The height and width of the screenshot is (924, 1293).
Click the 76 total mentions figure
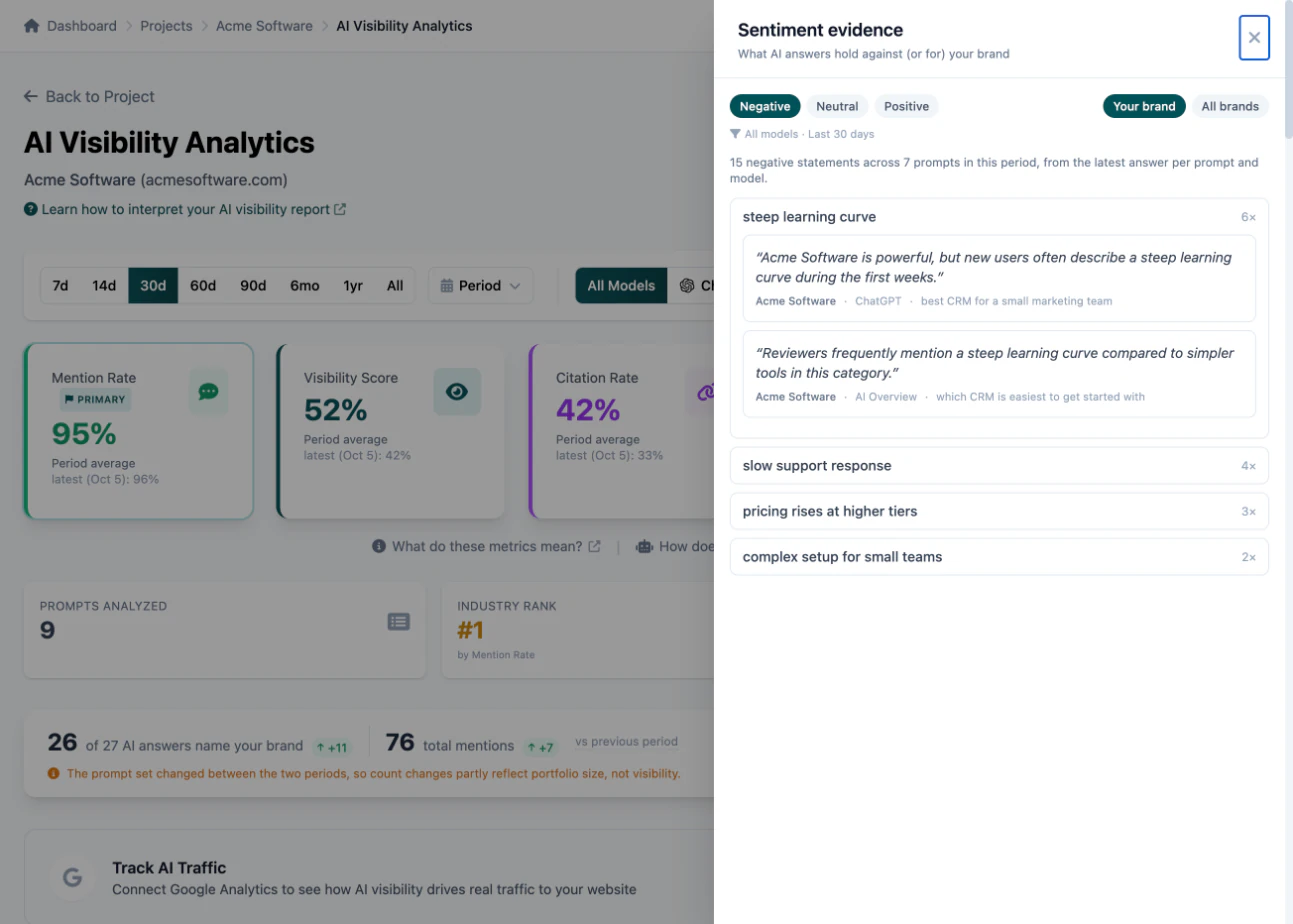click(x=400, y=743)
